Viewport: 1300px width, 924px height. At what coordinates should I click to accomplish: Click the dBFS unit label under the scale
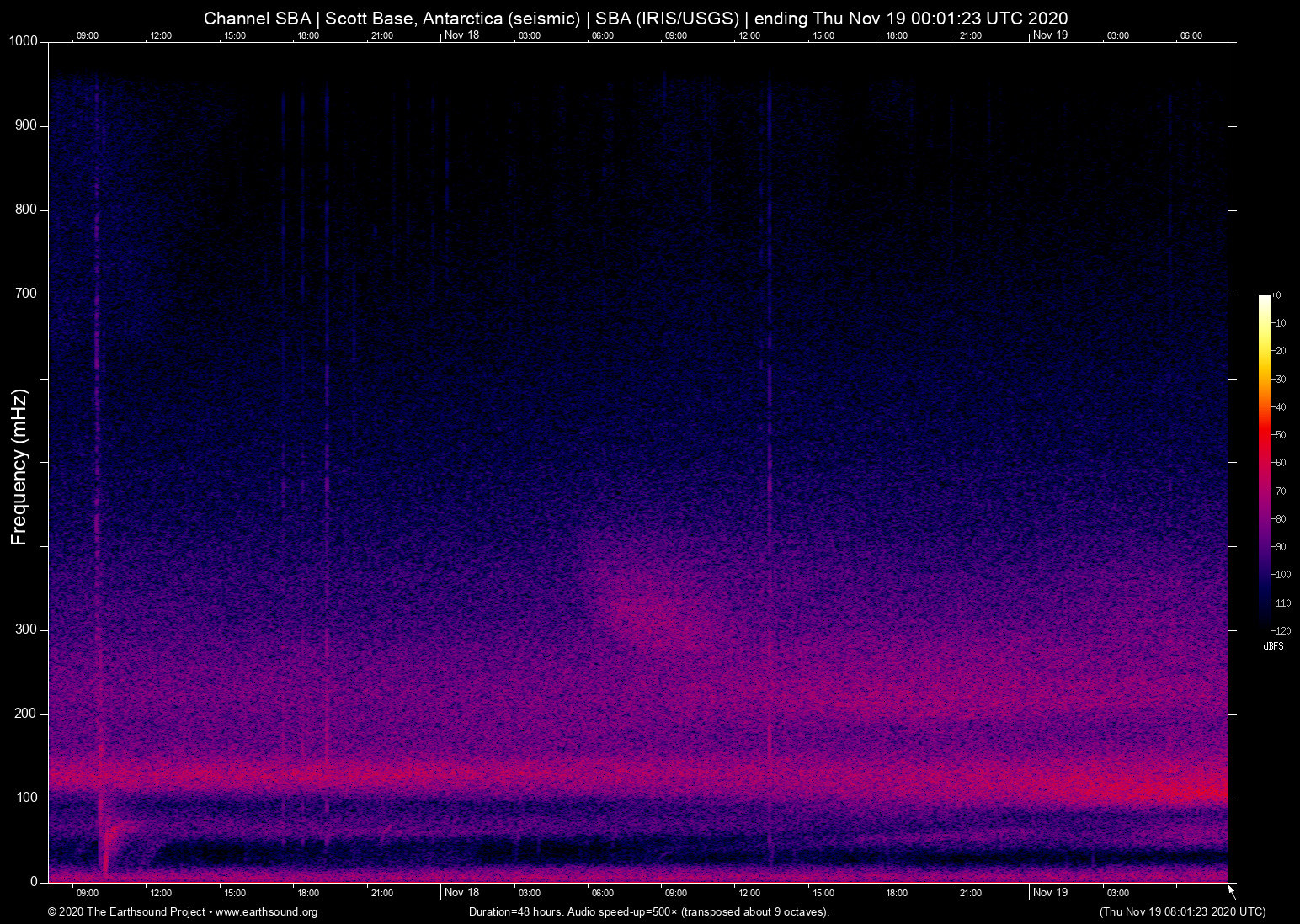[1273, 646]
